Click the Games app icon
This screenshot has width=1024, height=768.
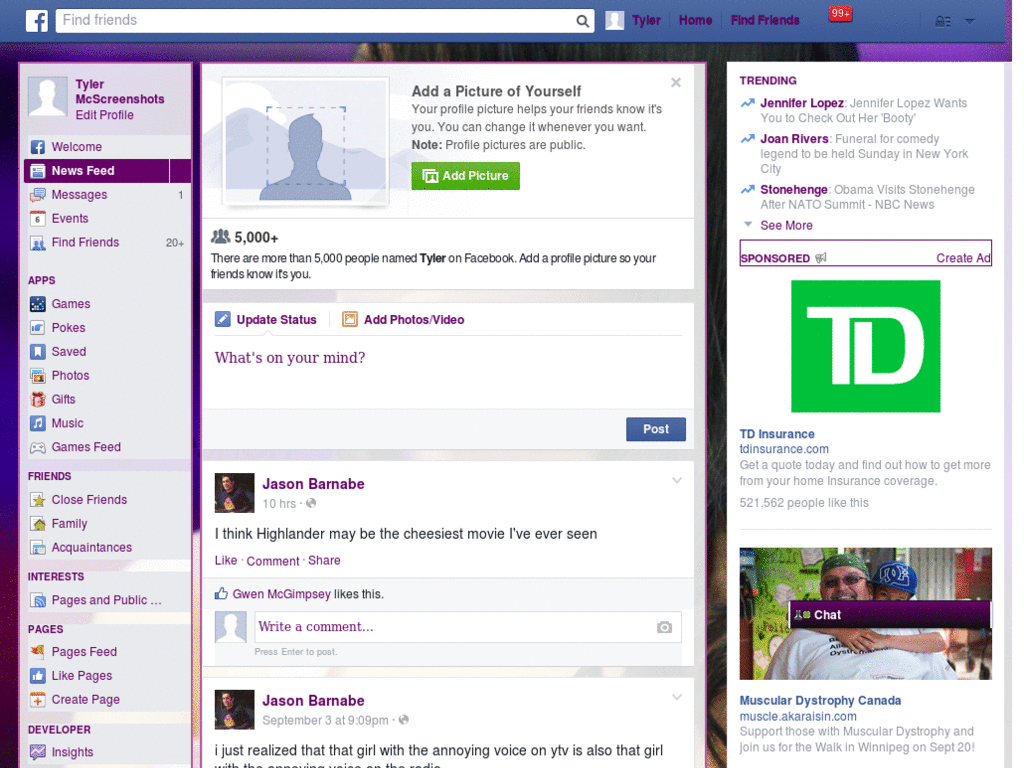coord(38,304)
